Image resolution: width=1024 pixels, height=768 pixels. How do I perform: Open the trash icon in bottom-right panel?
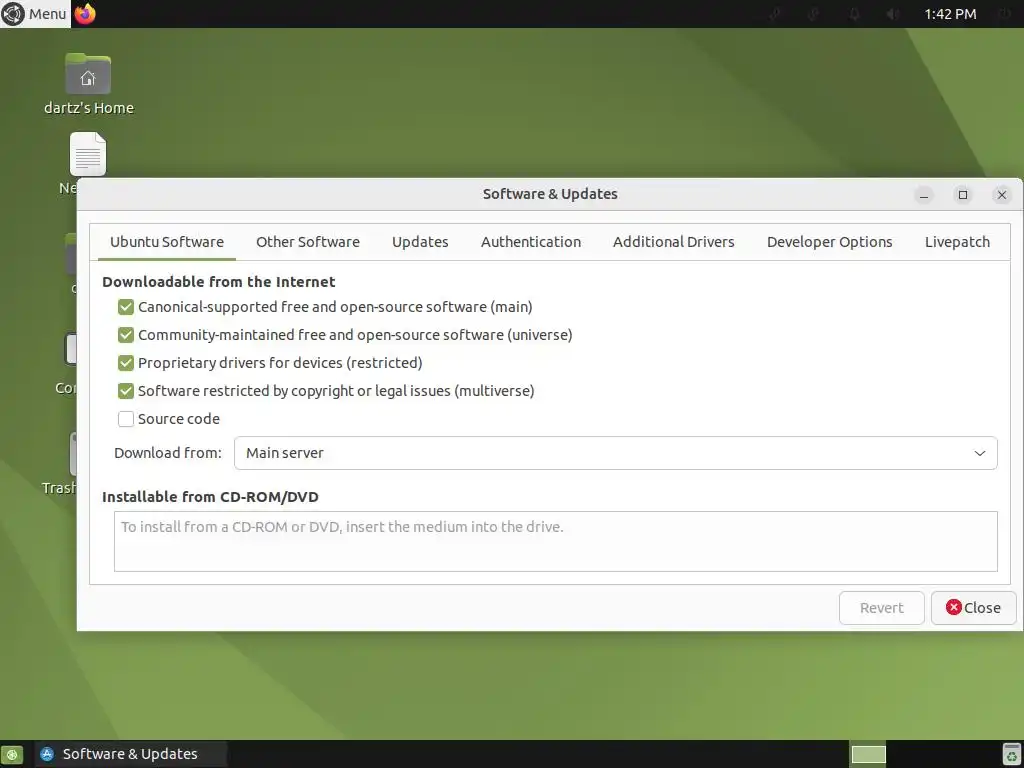[x=1012, y=755]
